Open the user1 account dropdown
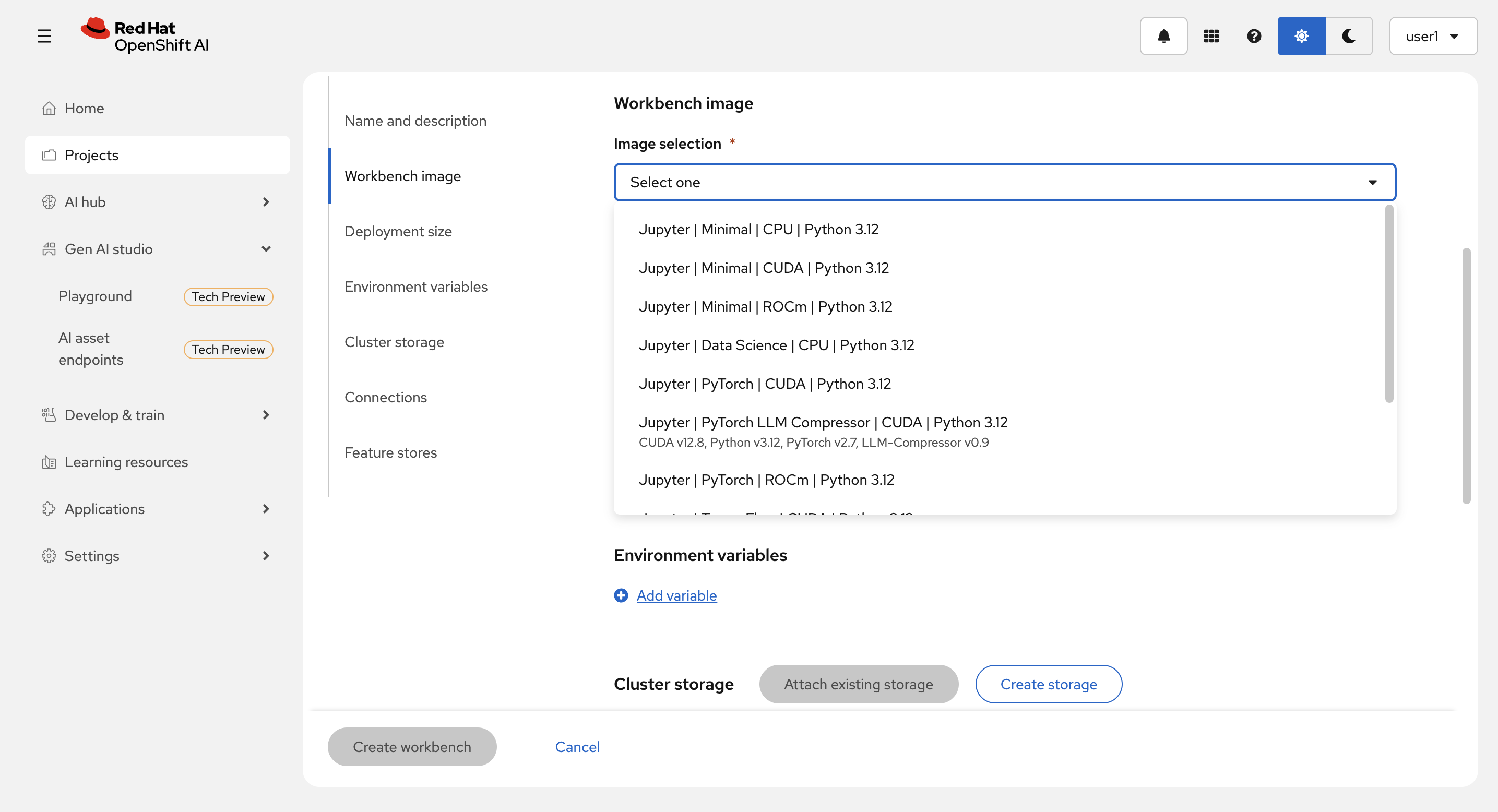 pyautogui.click(x=1432, y=36)
